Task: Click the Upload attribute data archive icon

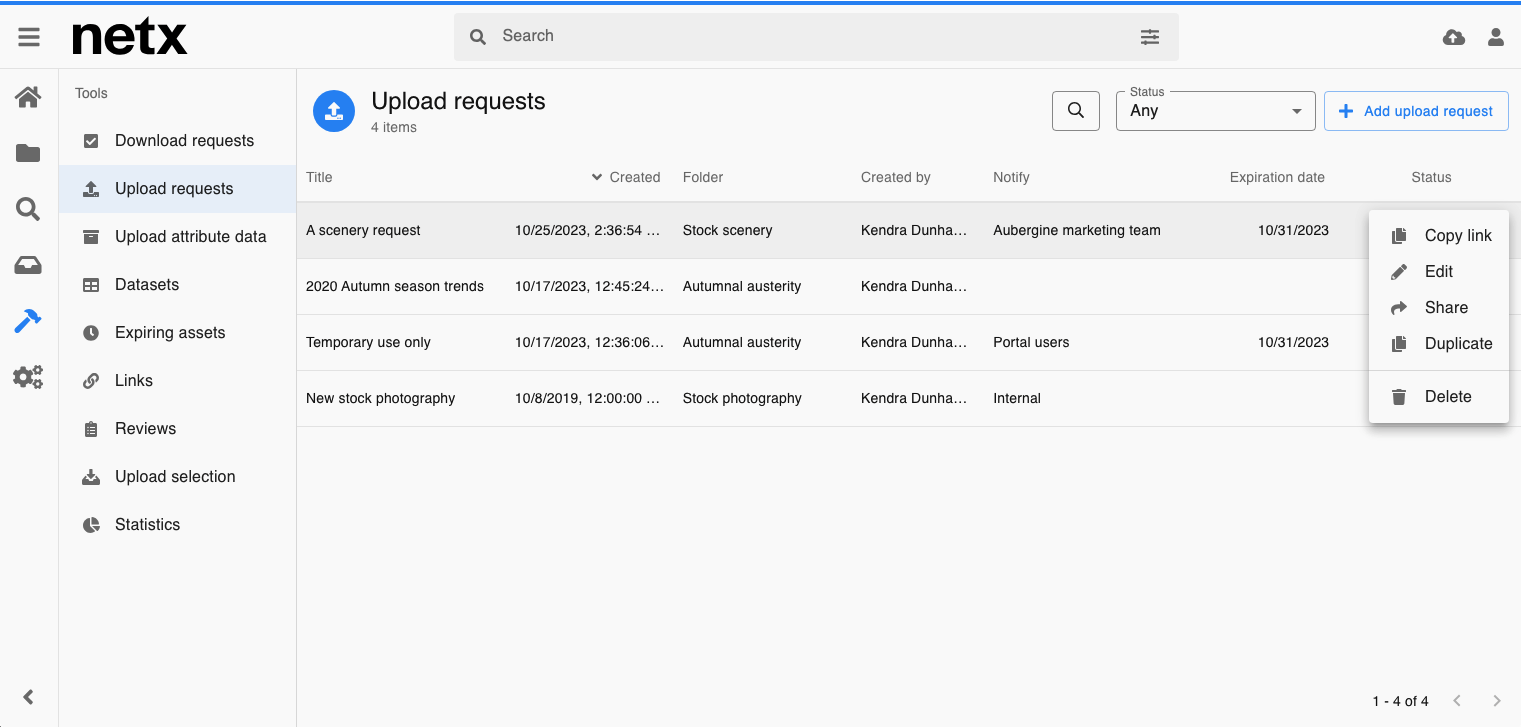Action: coord(91,237)
